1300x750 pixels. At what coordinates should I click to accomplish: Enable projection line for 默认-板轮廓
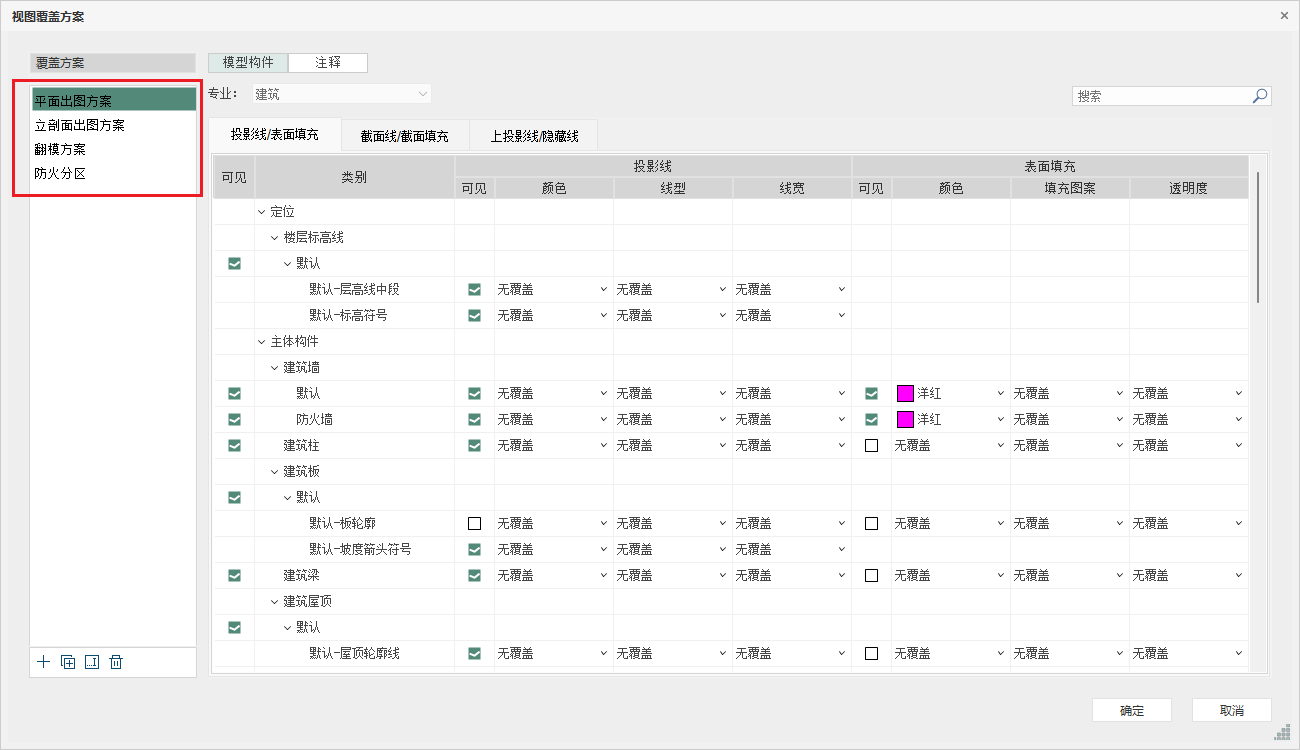(475, 523)
